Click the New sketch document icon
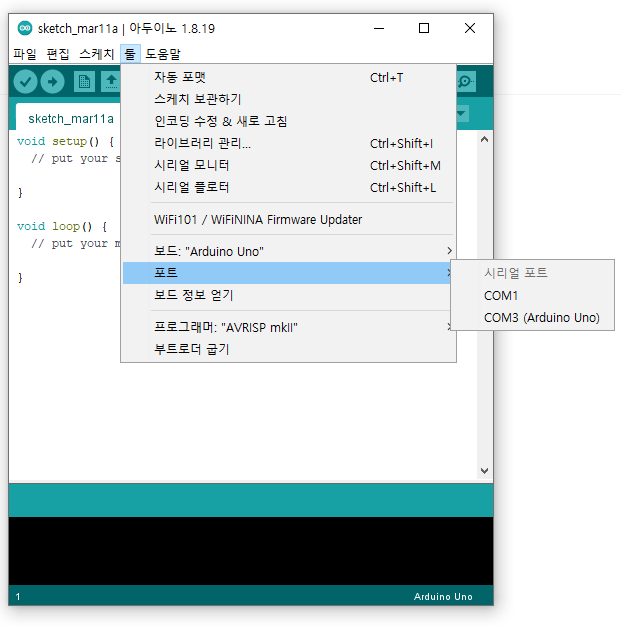The image size is (621, 631). pos(84,82)
